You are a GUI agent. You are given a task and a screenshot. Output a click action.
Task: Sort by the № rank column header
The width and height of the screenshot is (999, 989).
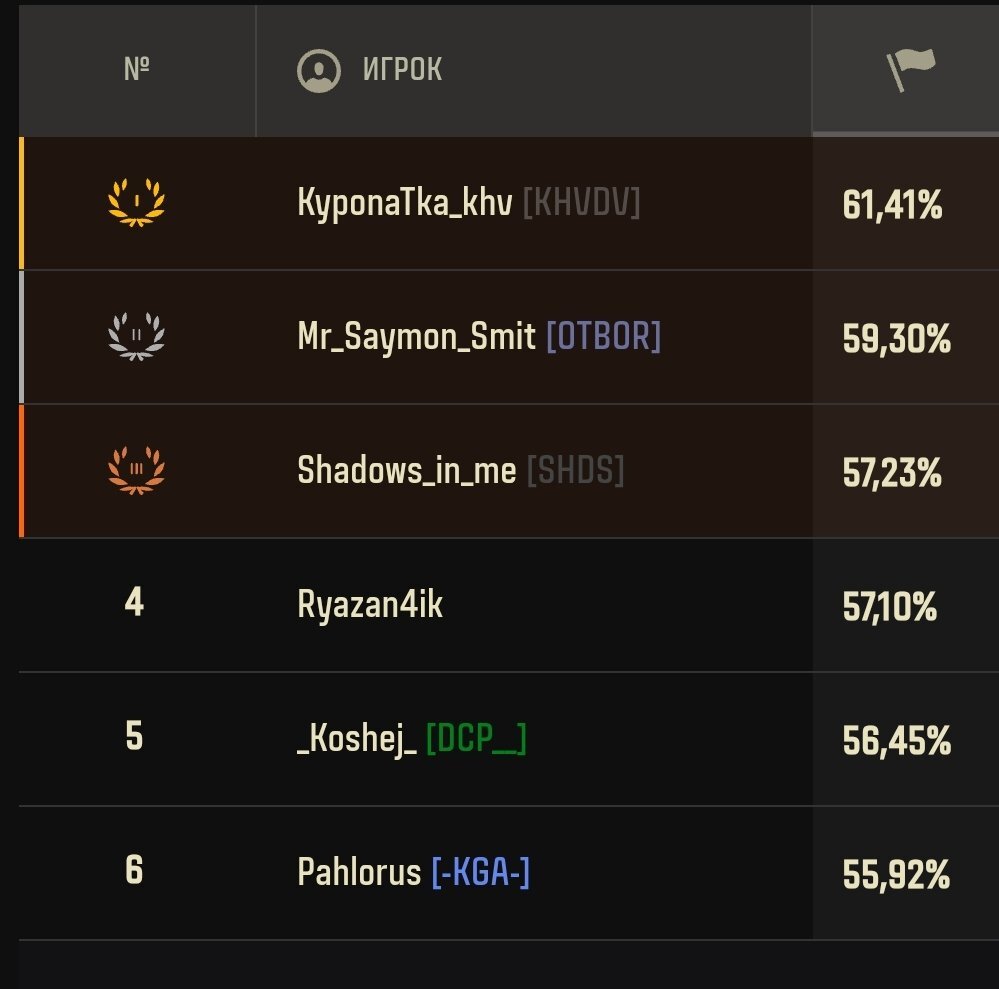point(137,69)
